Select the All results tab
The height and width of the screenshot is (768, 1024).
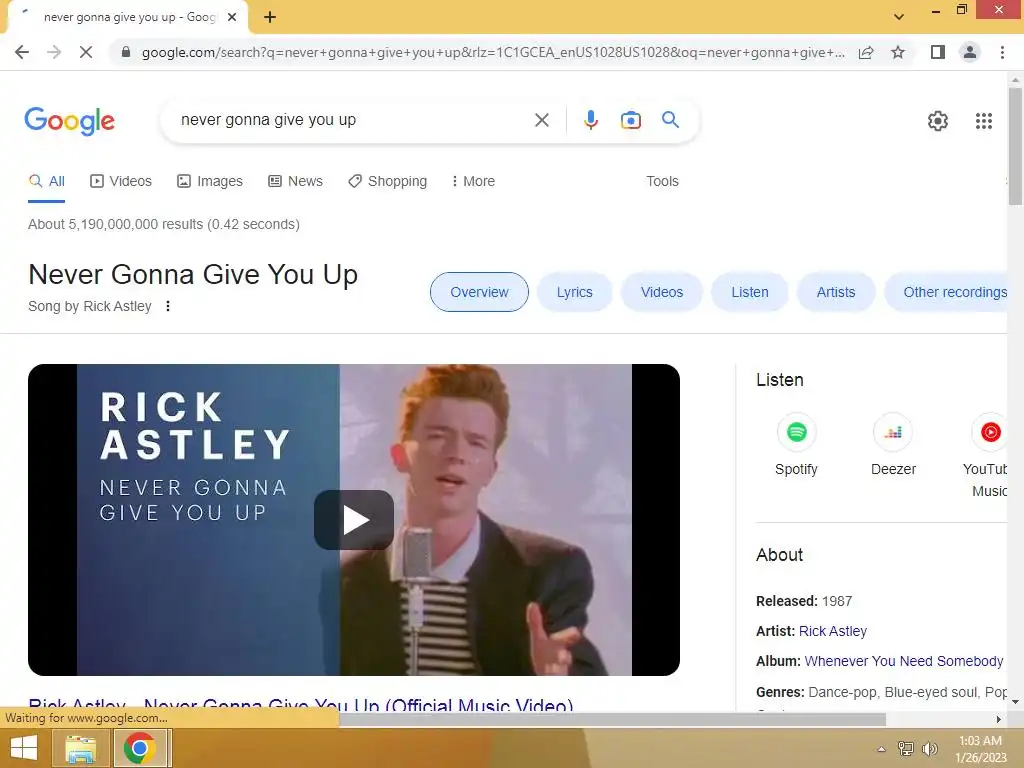[x=46, y=182]
